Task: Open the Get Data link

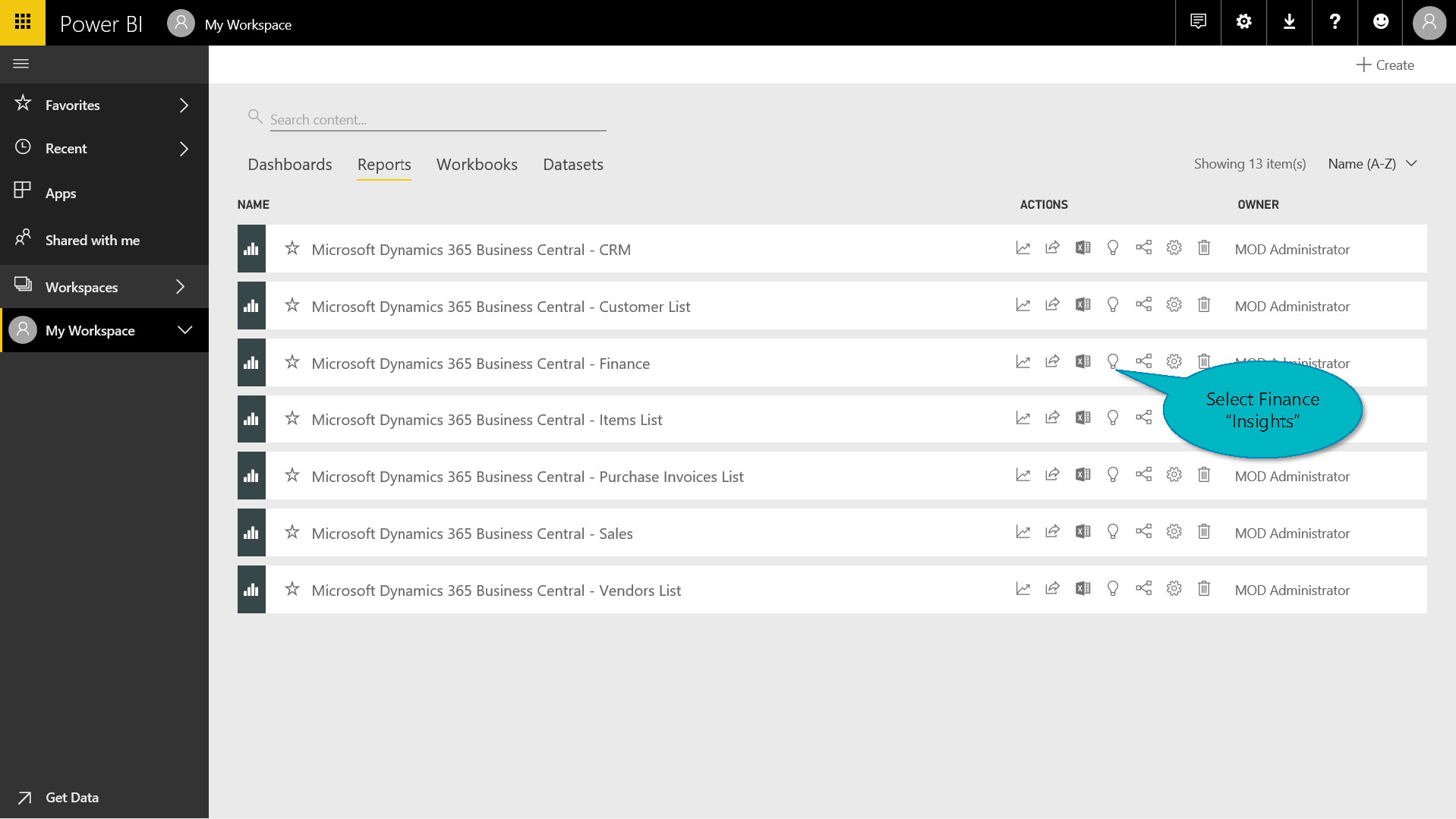Action: coord(71,797)
